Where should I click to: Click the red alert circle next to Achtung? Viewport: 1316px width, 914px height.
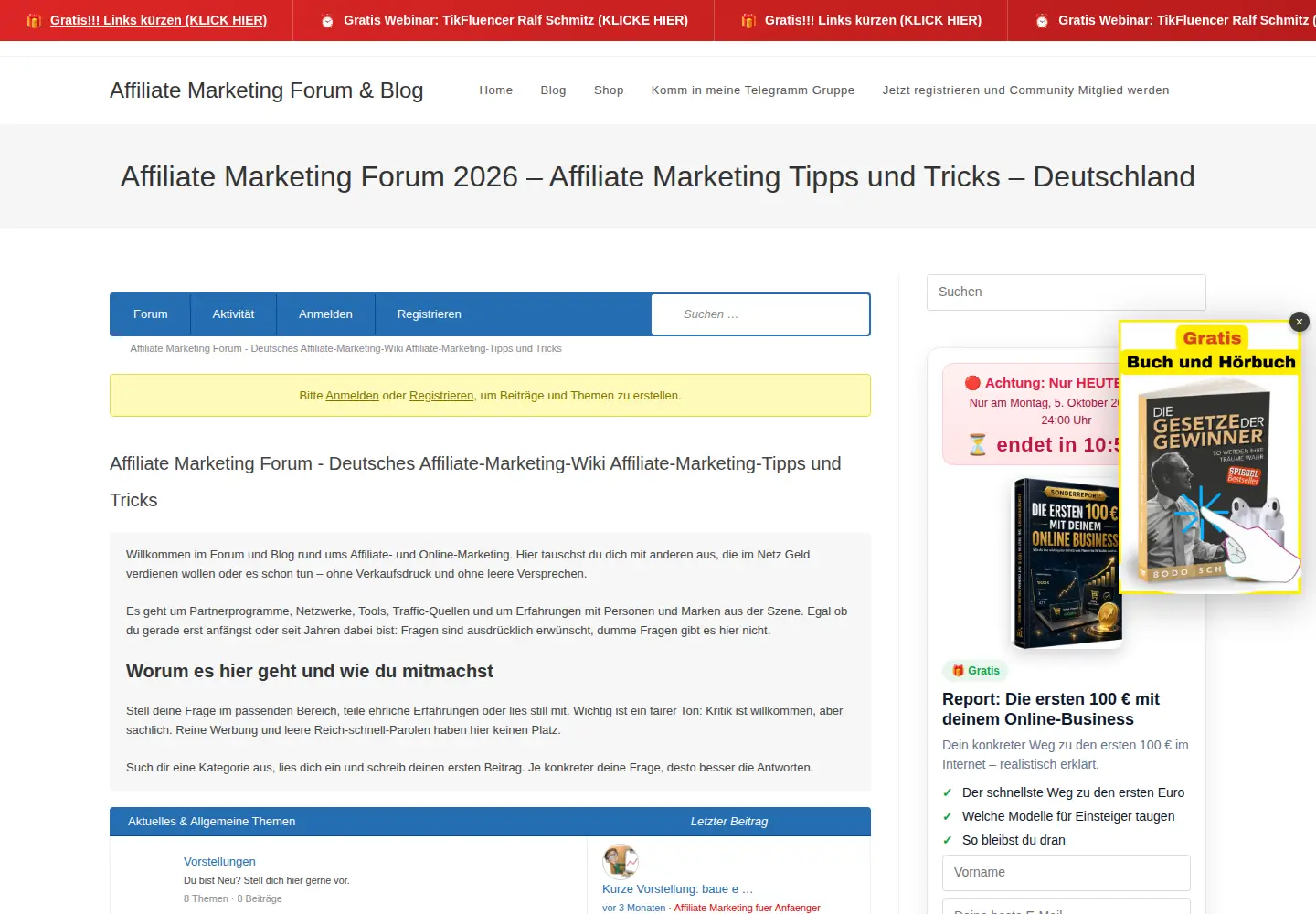[972, 383]
